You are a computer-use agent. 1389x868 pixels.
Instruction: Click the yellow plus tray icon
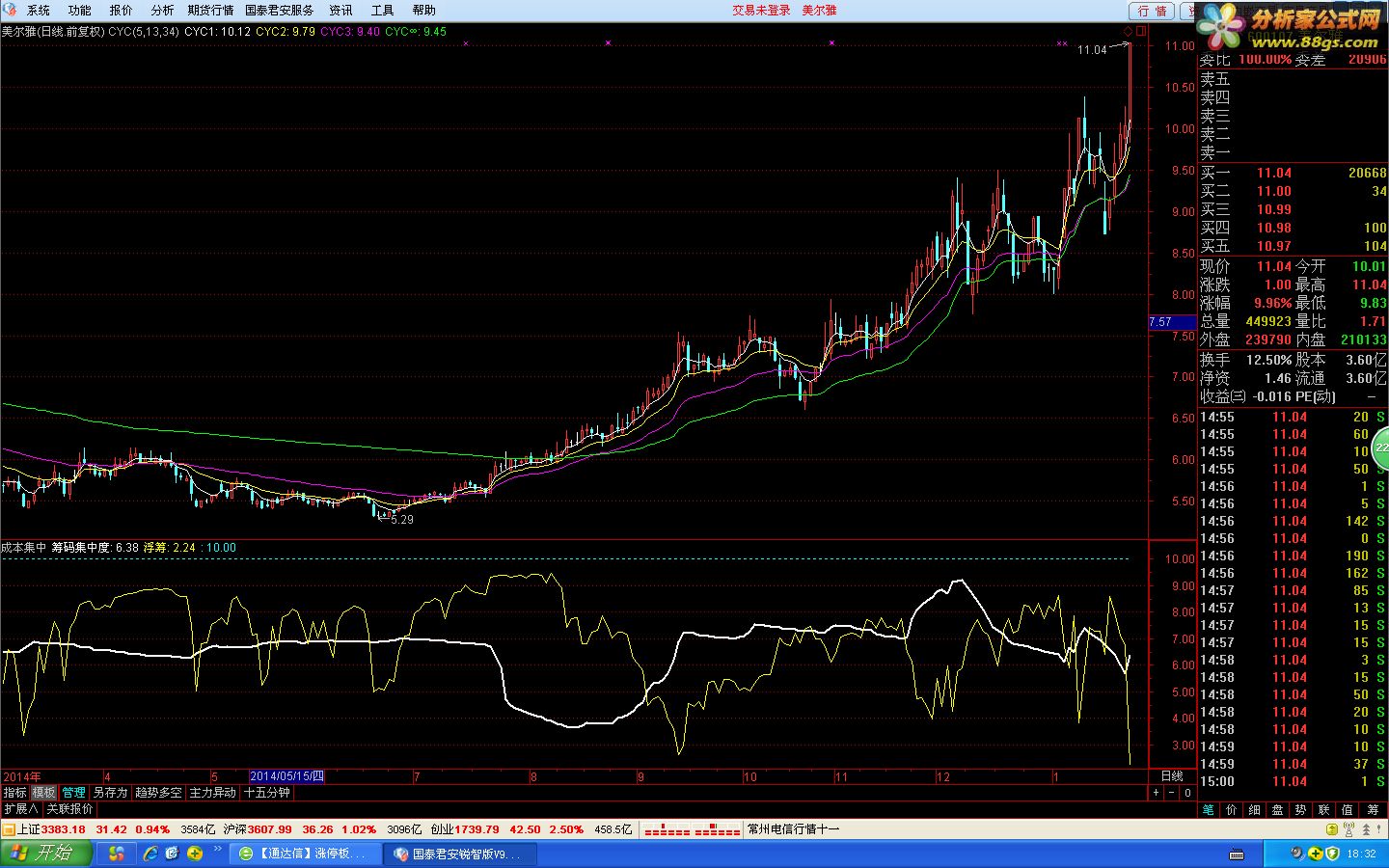click(x=1316, y=854)
